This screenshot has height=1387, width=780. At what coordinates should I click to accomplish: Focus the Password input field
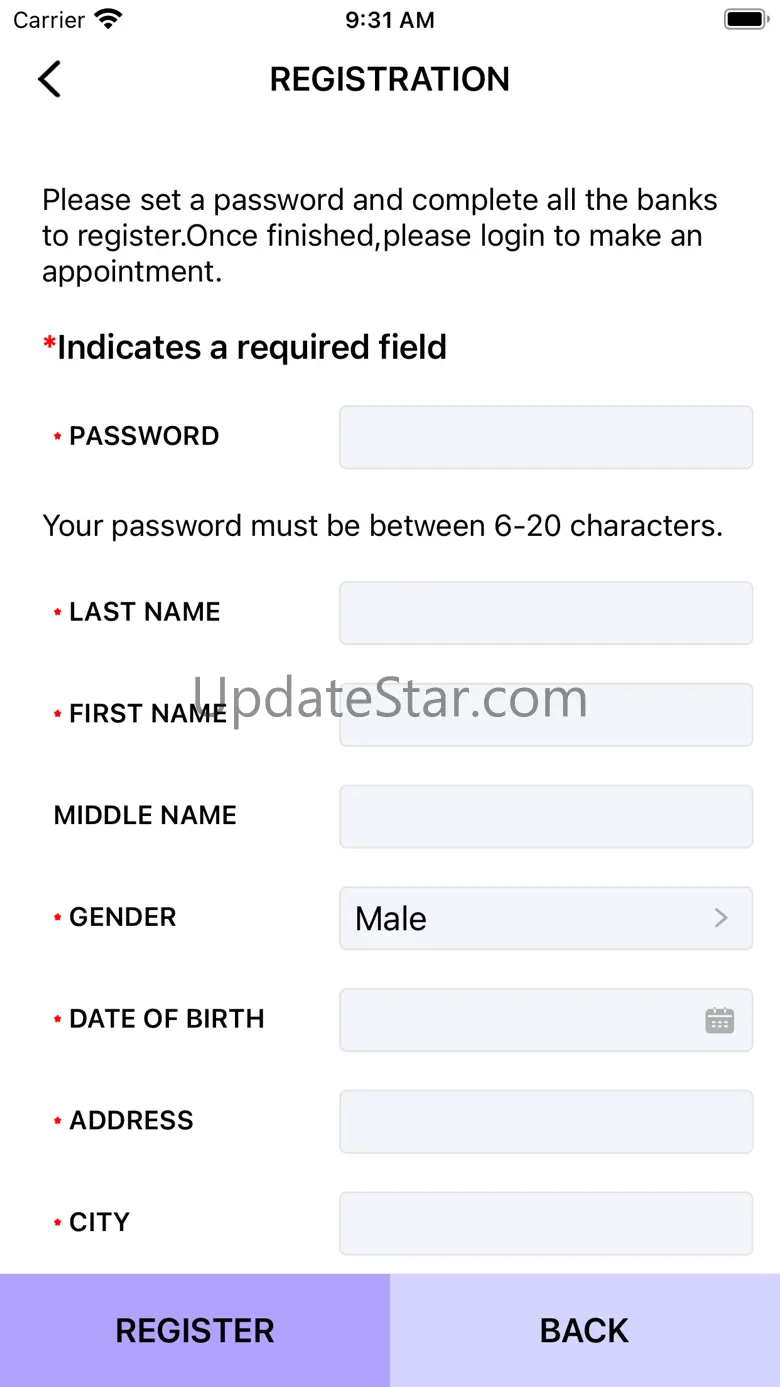click(x=545, y=437)
